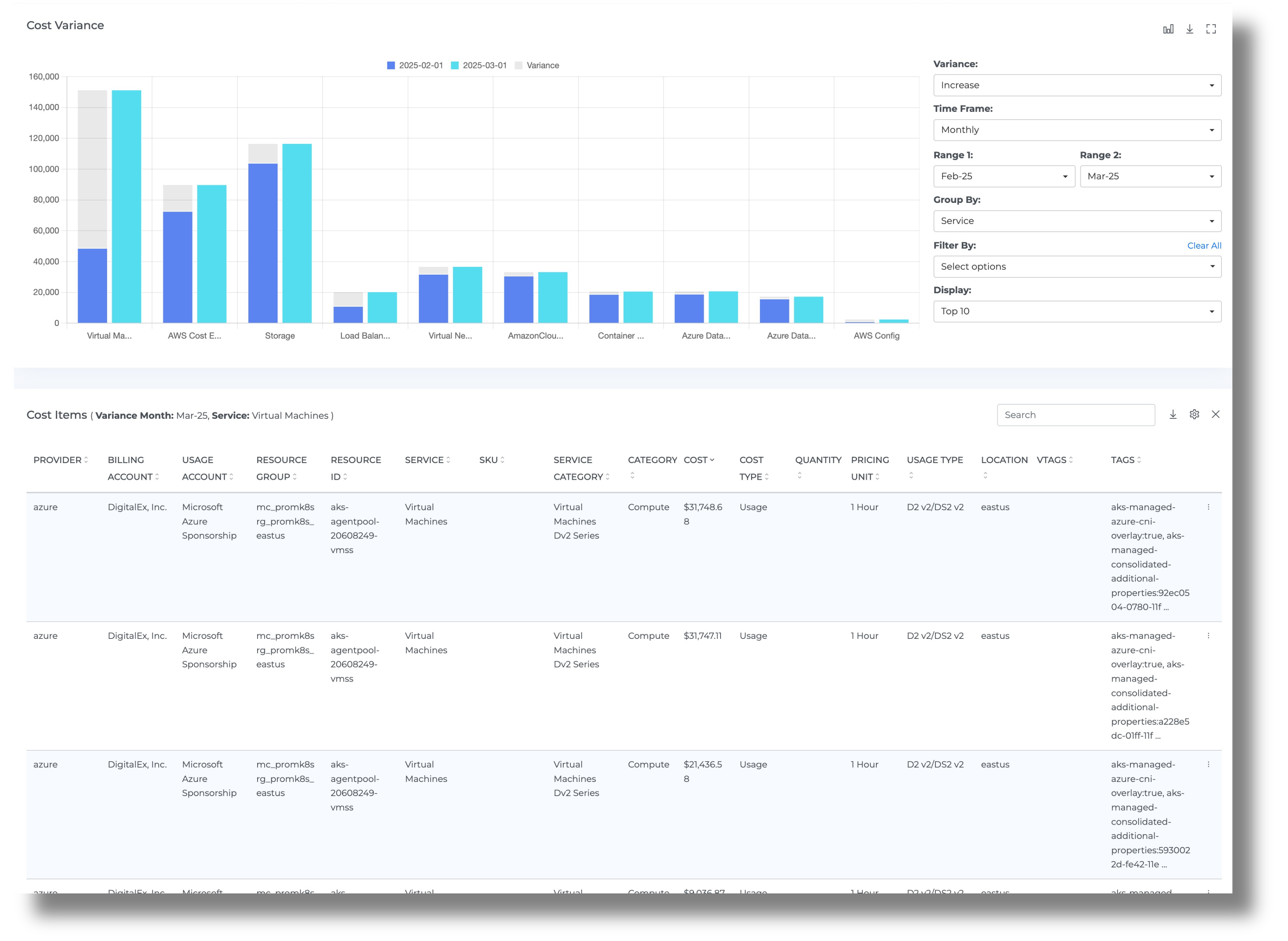
Task: Open the Time Frame Monthly dropdown
Action: click(x=1077, y=130)
